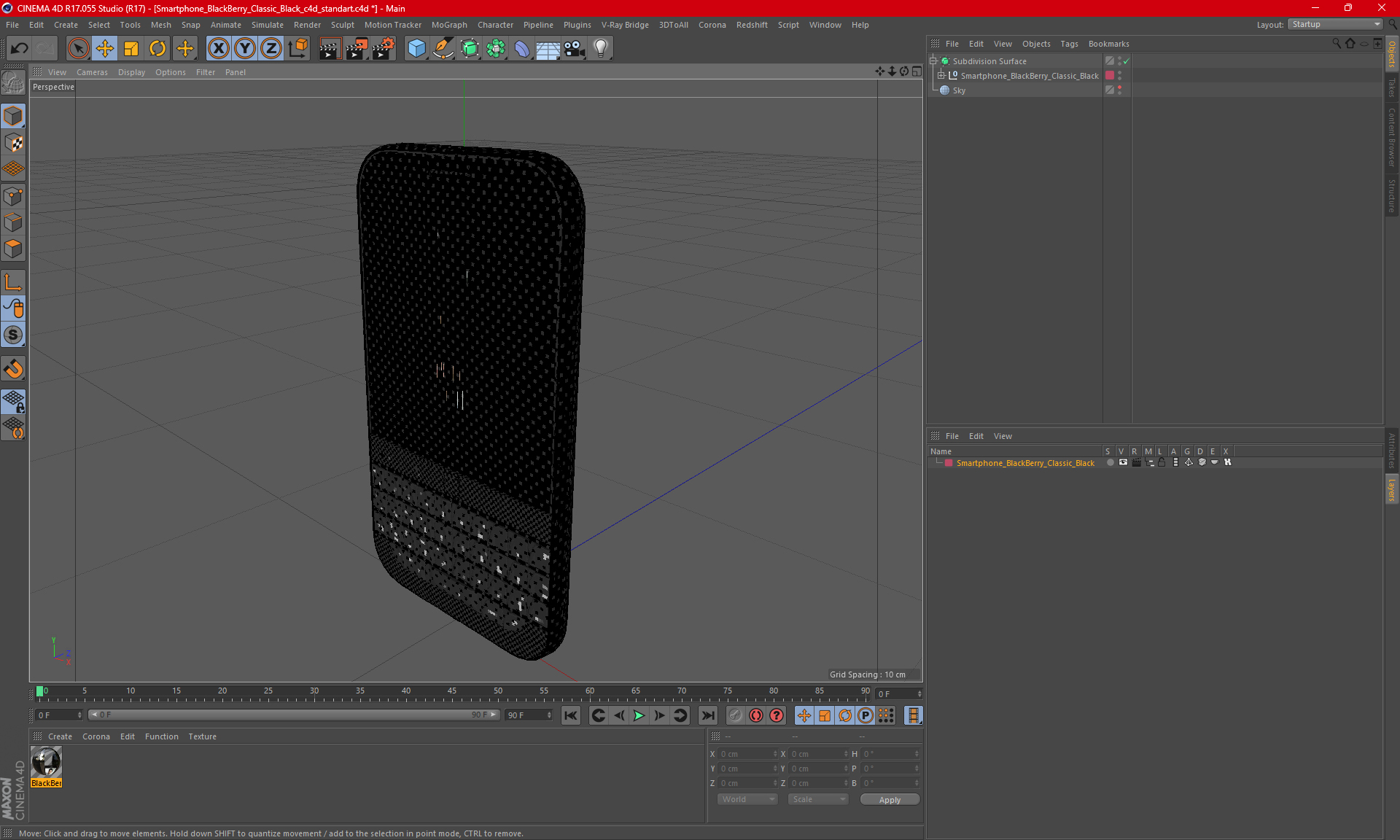Play the animation forward
This screenshot has width=1400, height=840.
(639, 715)
